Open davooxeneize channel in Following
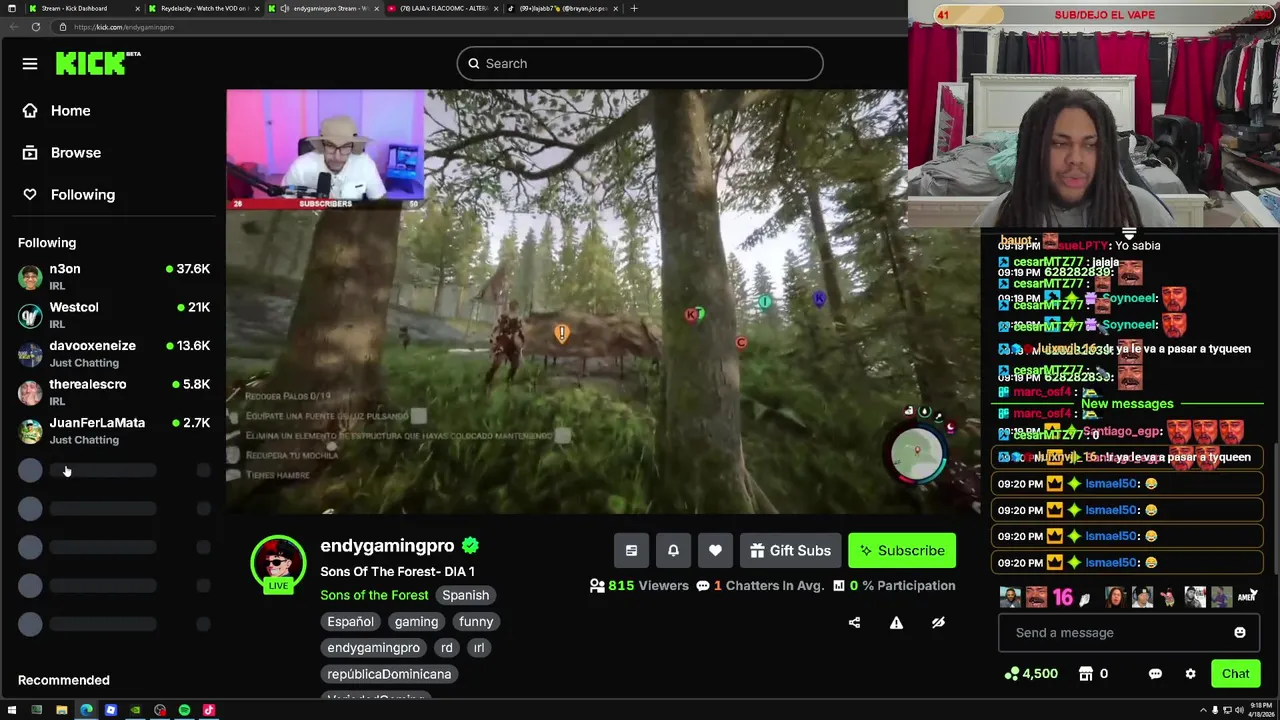This screenshot has width=1280, height=720. pos(113,354)
